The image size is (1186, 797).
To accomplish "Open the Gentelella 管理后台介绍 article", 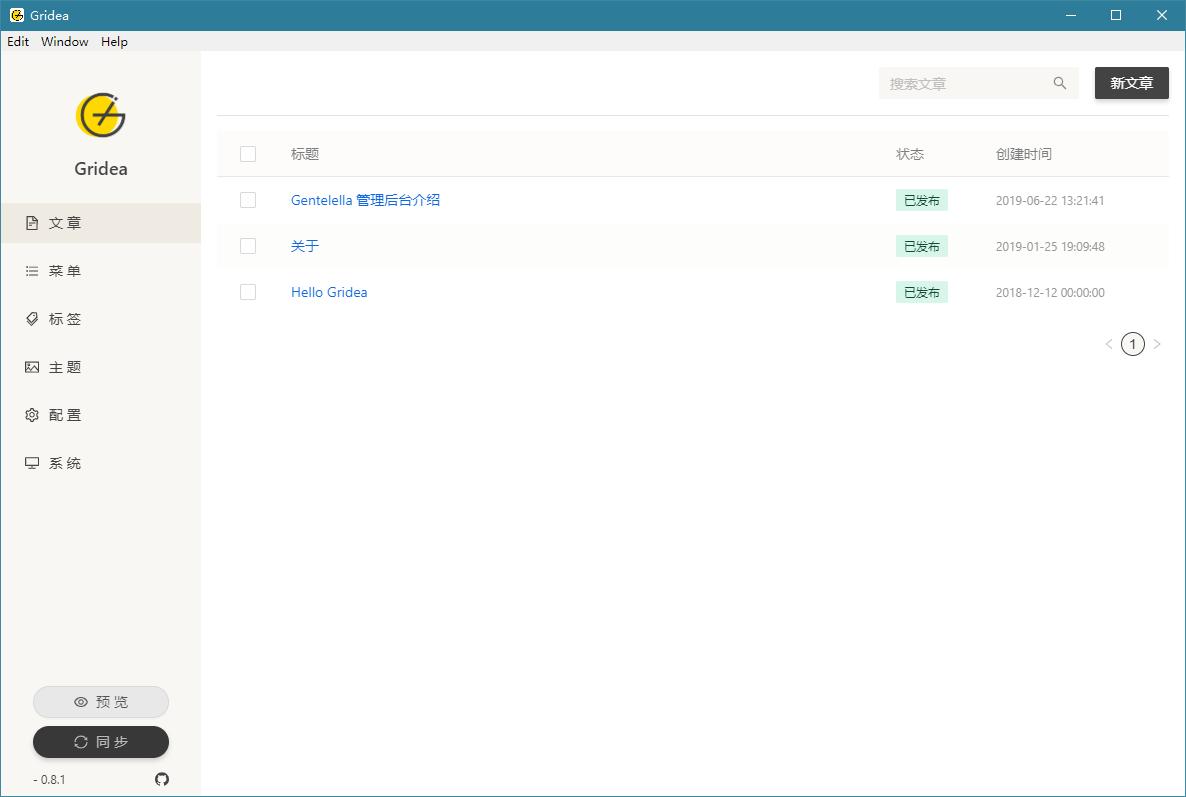I will 365,200.
